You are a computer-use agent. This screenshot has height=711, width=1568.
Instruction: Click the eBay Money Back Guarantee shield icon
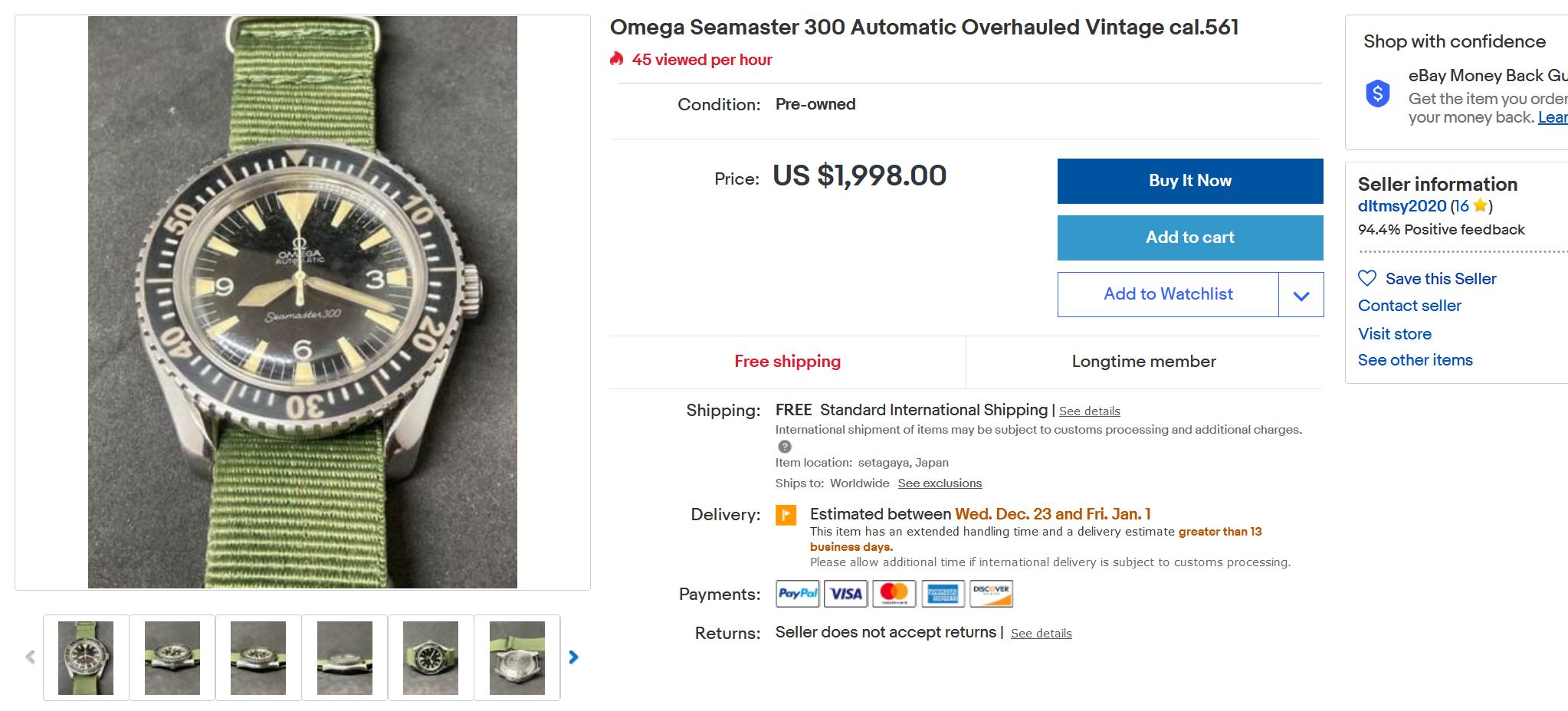tap(1378, 94)
